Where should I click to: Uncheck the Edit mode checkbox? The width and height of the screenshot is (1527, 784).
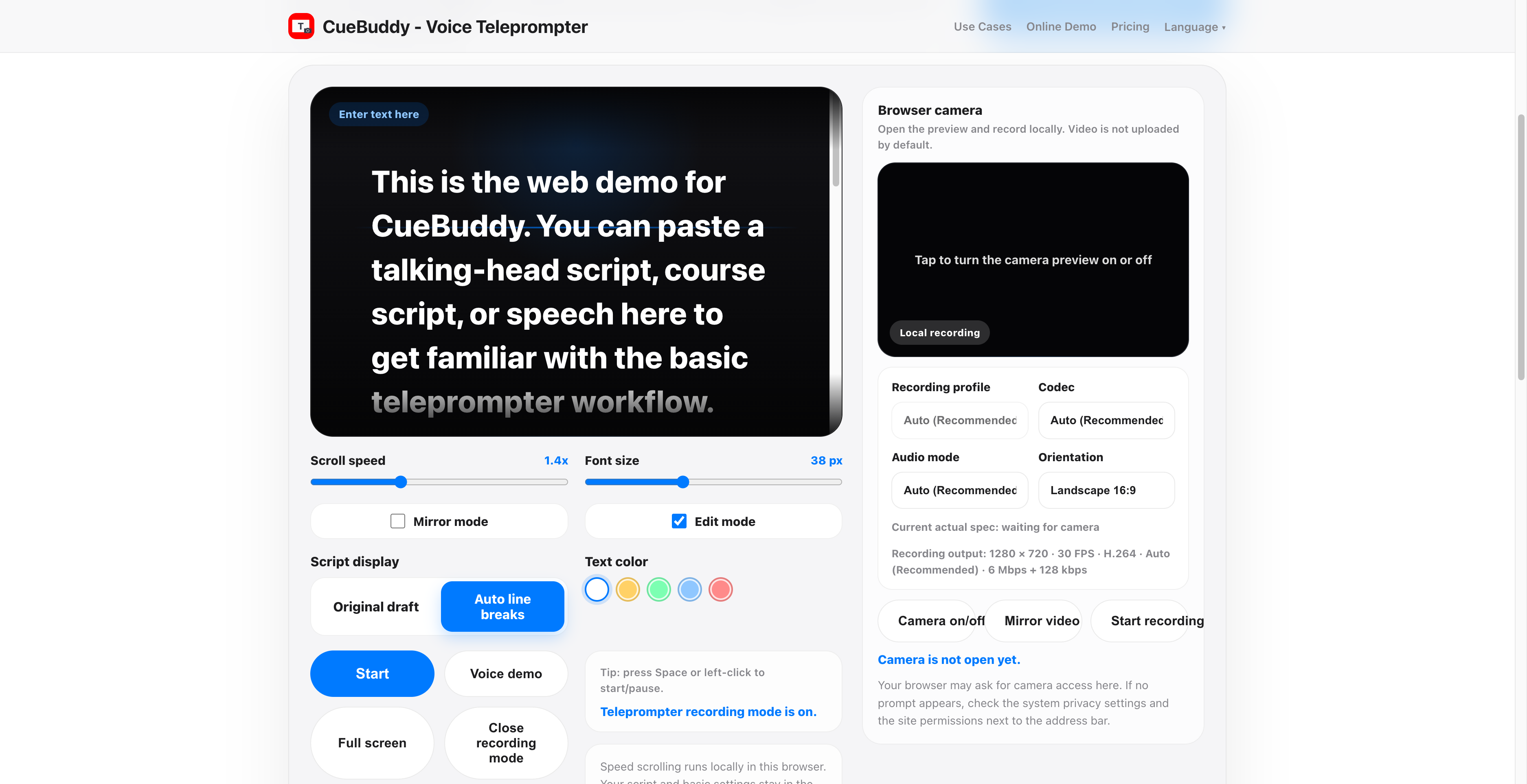[679, 521]
